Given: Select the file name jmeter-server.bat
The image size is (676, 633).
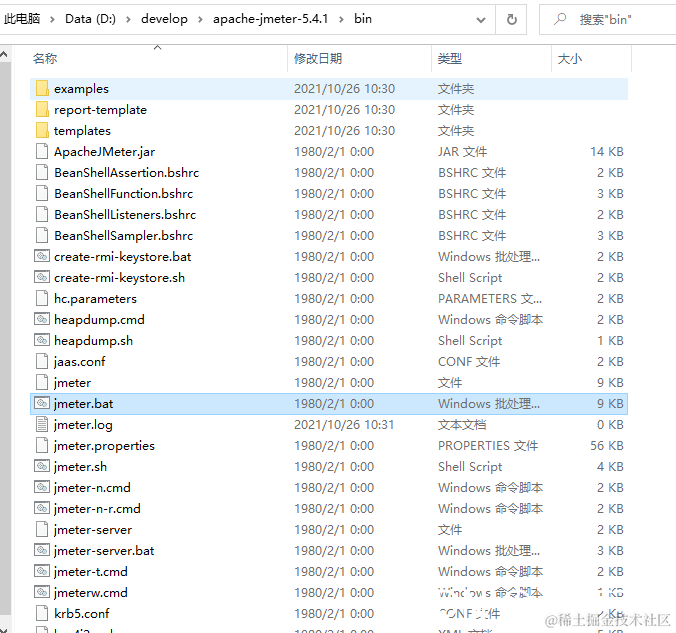Looking at the screenshot, I should (104, 551).
